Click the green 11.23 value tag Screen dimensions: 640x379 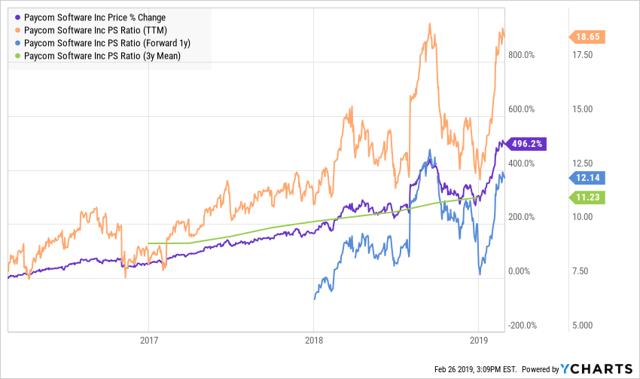[587, 197]
